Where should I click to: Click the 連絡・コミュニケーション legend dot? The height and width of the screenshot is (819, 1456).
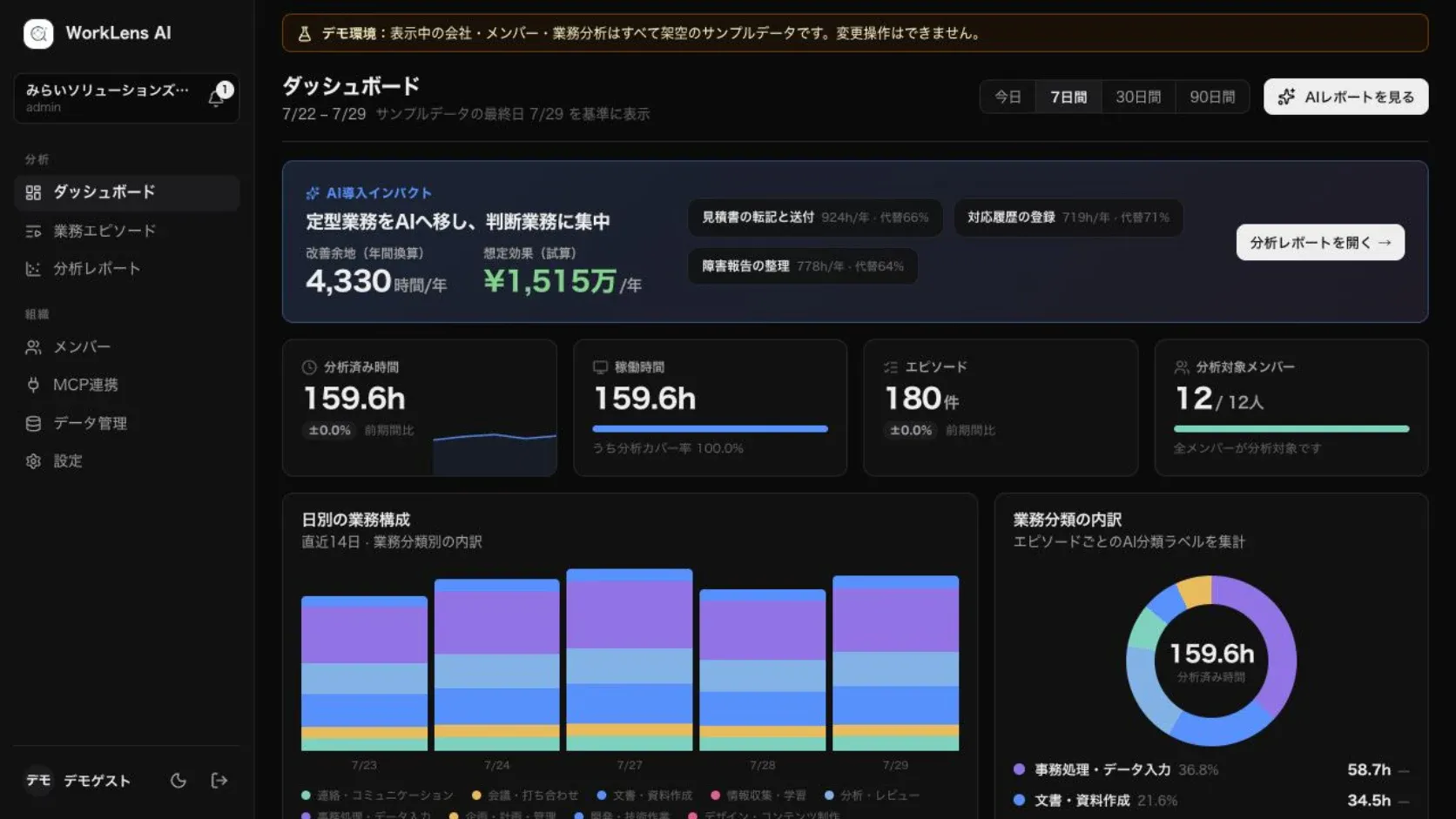click(306, 796)
